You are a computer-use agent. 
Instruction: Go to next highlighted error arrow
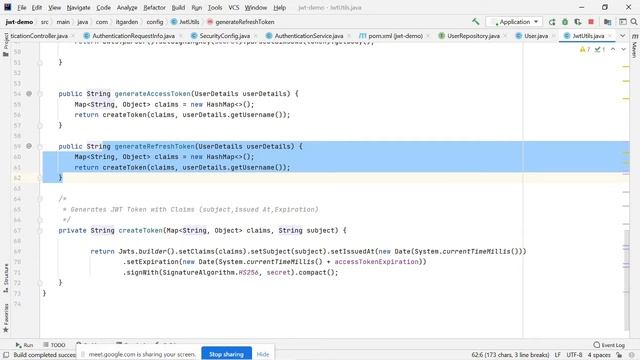[x=624, y=49]
